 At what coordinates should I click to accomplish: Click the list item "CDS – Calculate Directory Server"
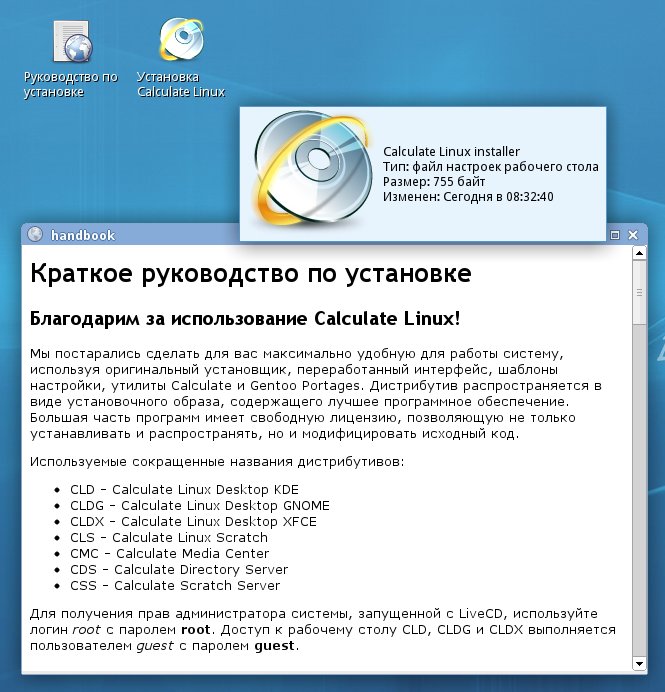(x=179, y=569)
